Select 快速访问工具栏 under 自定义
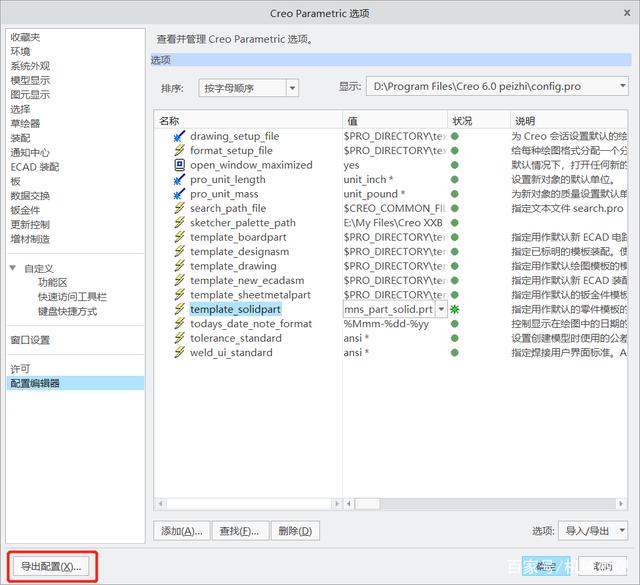This screenshot has width=640, height=585. point(72,297)
